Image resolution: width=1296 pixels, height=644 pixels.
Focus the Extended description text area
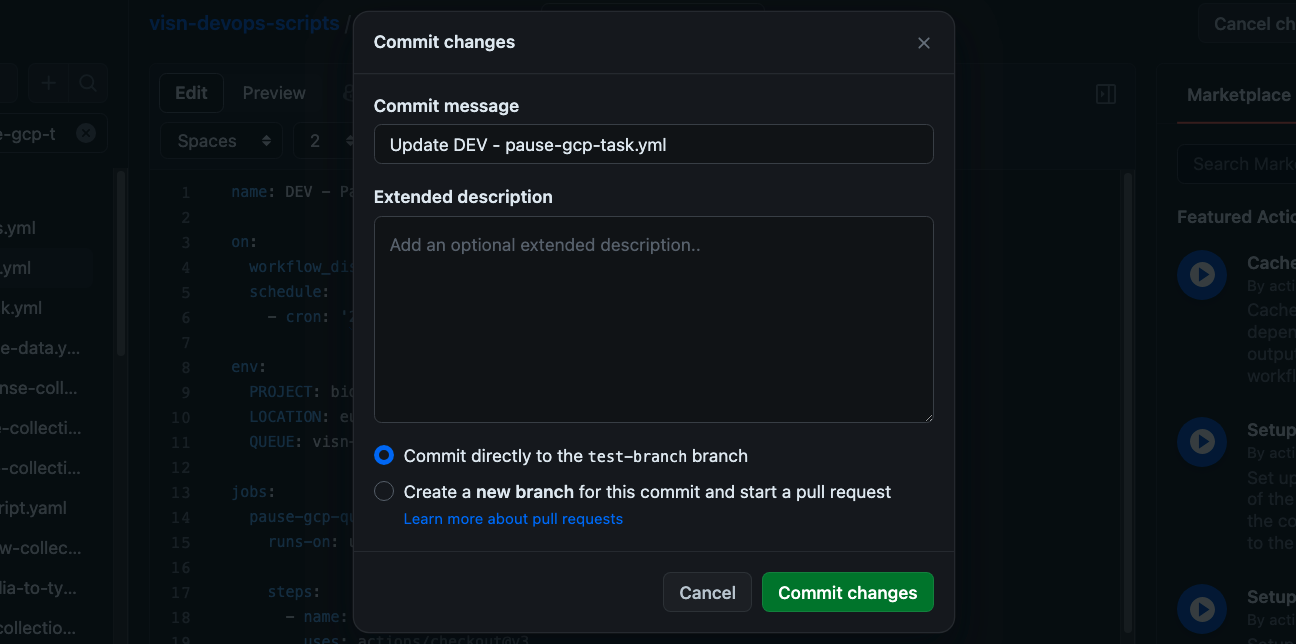tap(653, 319)
